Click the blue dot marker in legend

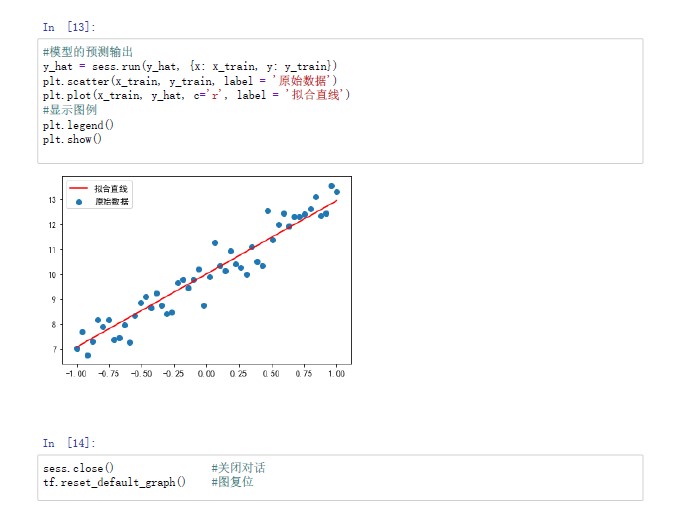pyautogui.click(x=78, y=201)
